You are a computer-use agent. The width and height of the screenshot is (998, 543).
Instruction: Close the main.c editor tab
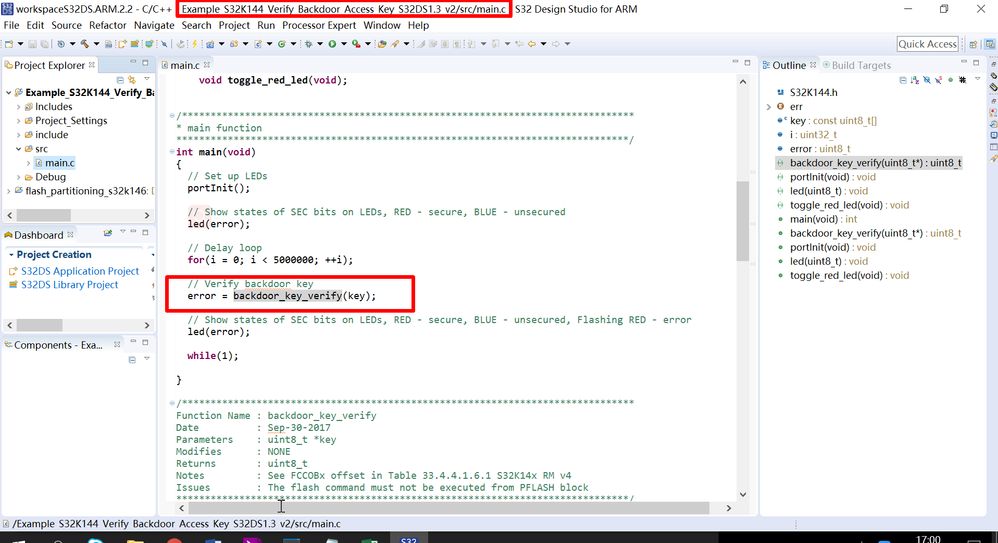point(207,65)
